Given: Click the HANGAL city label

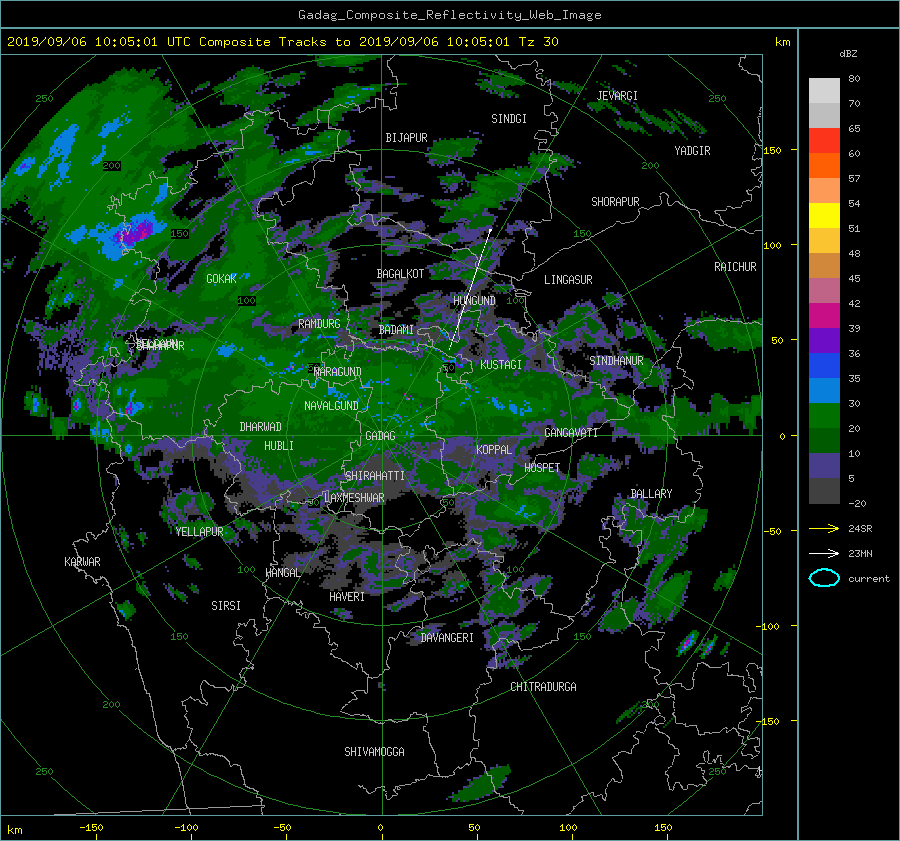Looking at the screenshot, I should pos(283,573).
